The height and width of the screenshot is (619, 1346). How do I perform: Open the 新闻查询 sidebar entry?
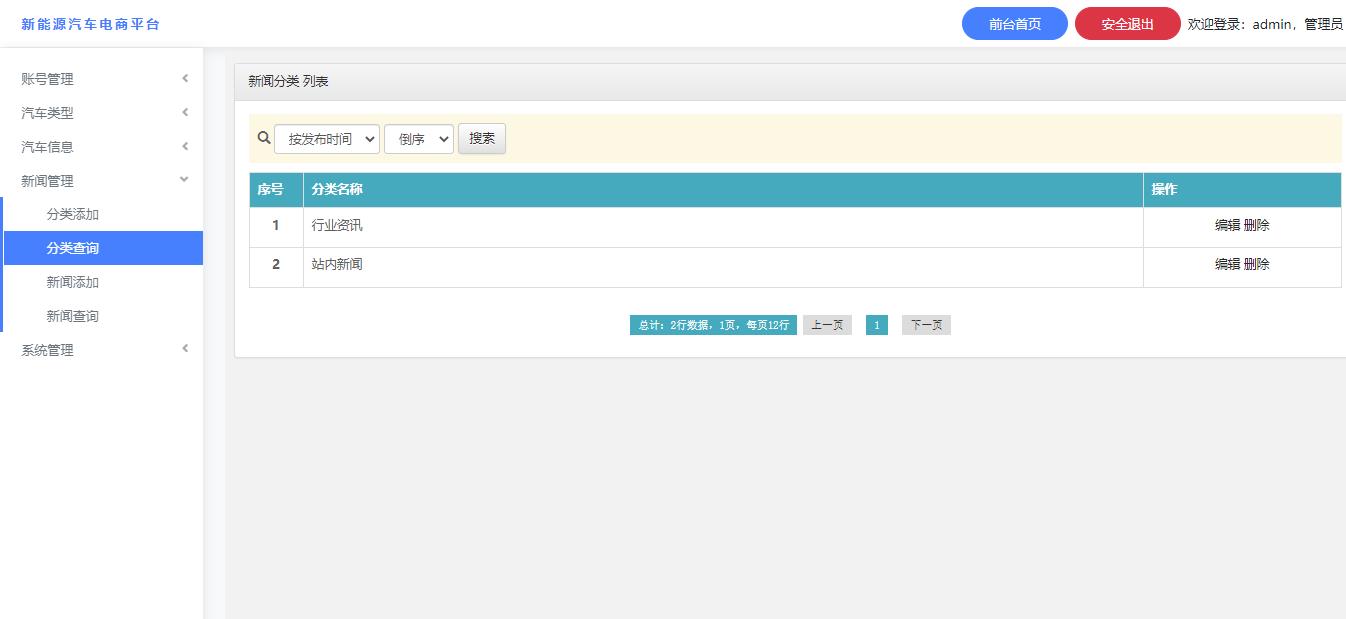point(72,316)
